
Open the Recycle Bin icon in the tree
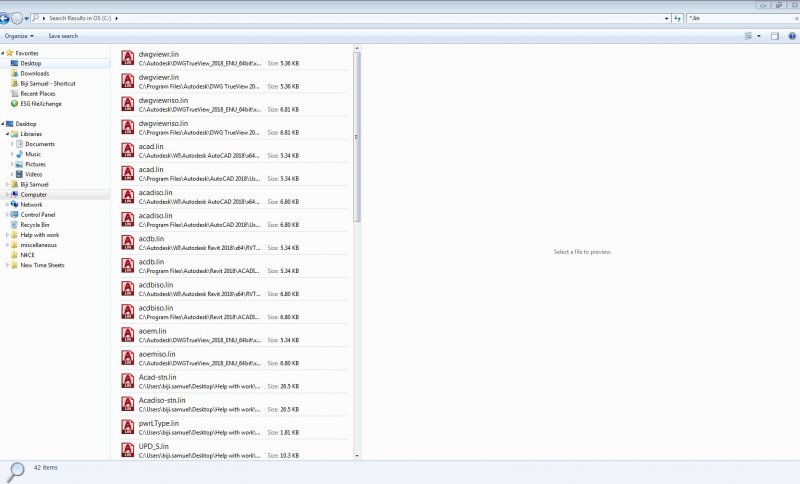(x=14, y=225)
